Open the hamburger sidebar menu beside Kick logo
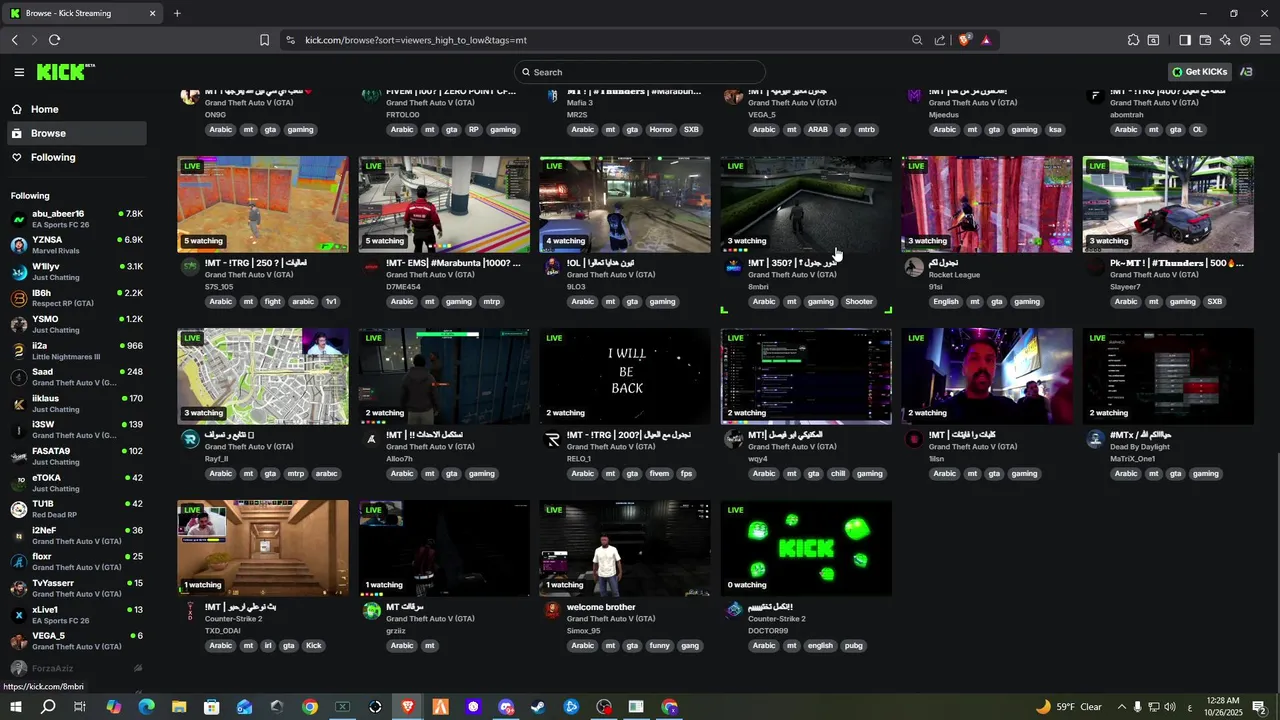Image resolution: width=1280 pixels, height=720 pixels. [x=19, y=72]
